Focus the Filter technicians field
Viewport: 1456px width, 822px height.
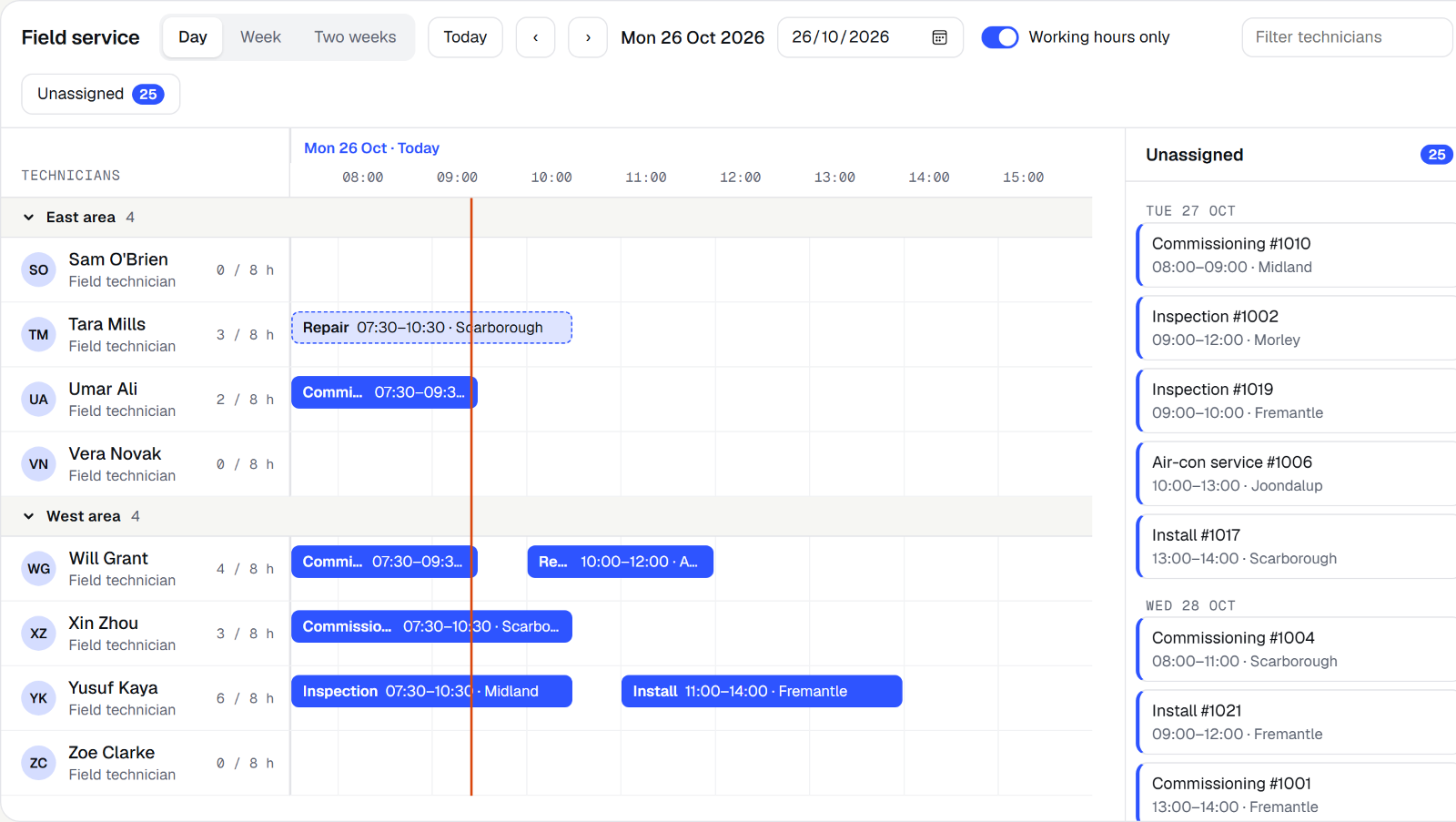1347,37
